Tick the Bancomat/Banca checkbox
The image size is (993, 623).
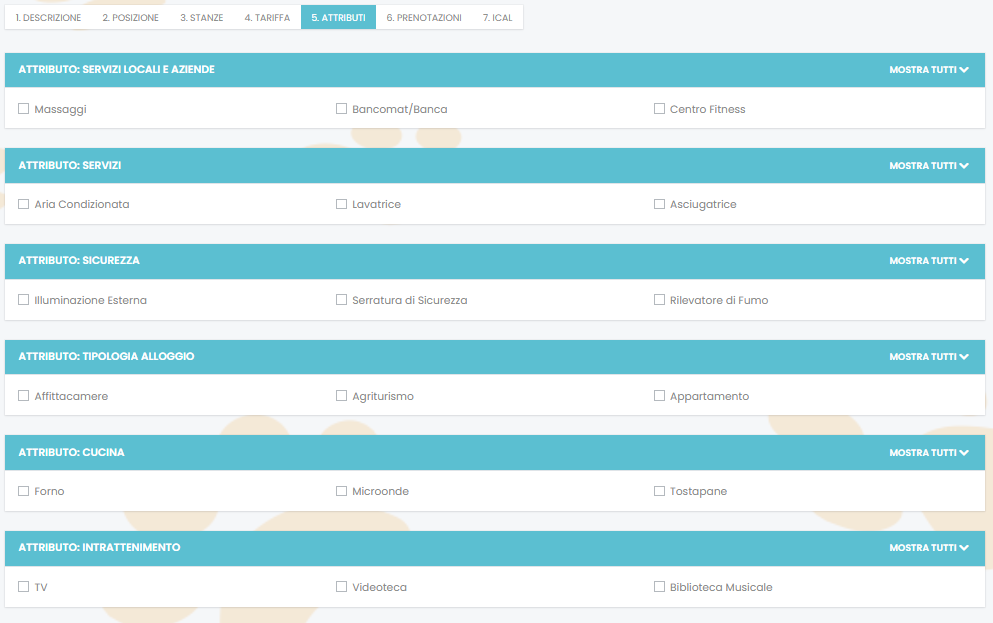pos(342,109)
